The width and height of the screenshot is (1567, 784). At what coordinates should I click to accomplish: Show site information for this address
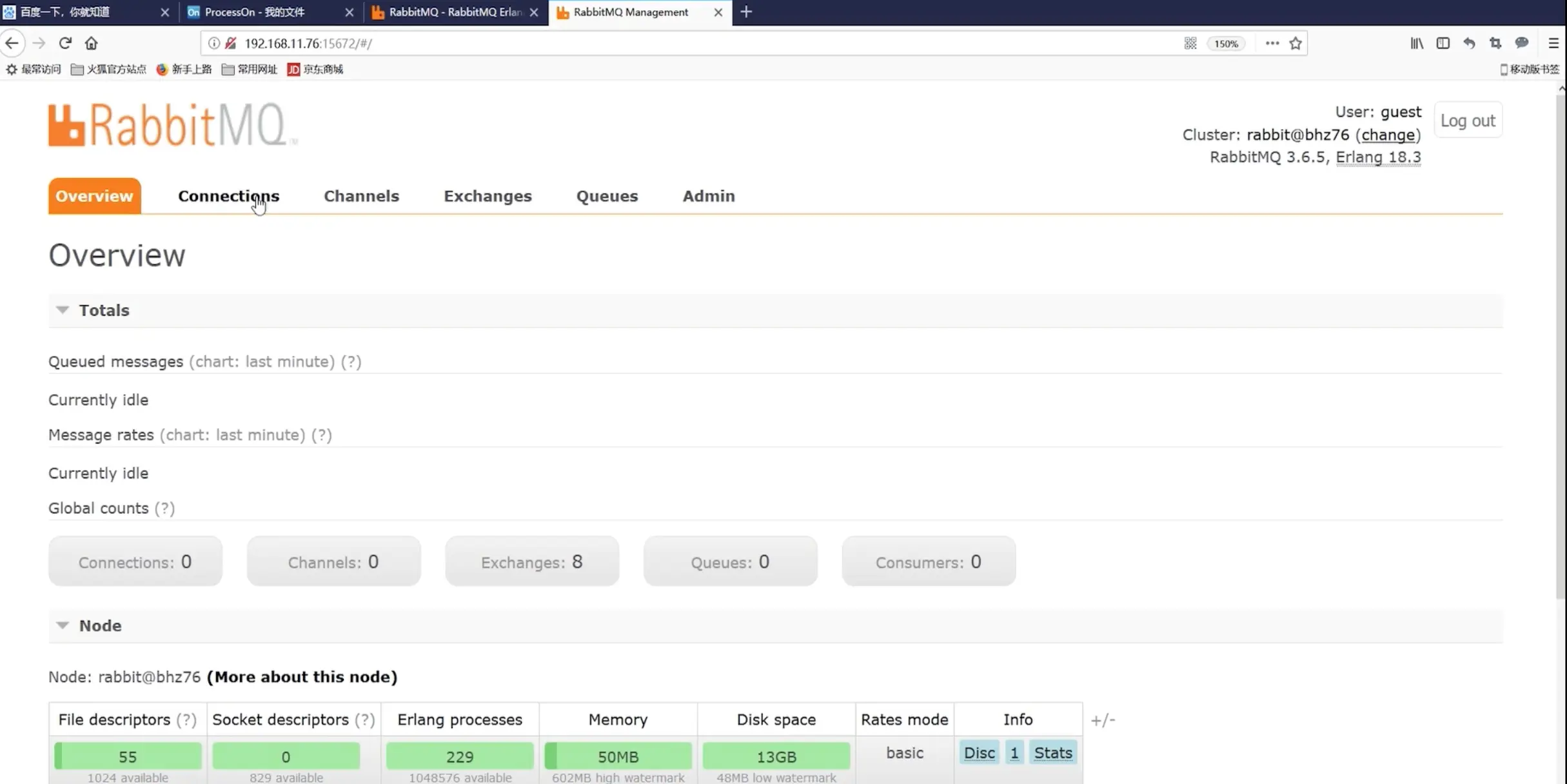213,43
